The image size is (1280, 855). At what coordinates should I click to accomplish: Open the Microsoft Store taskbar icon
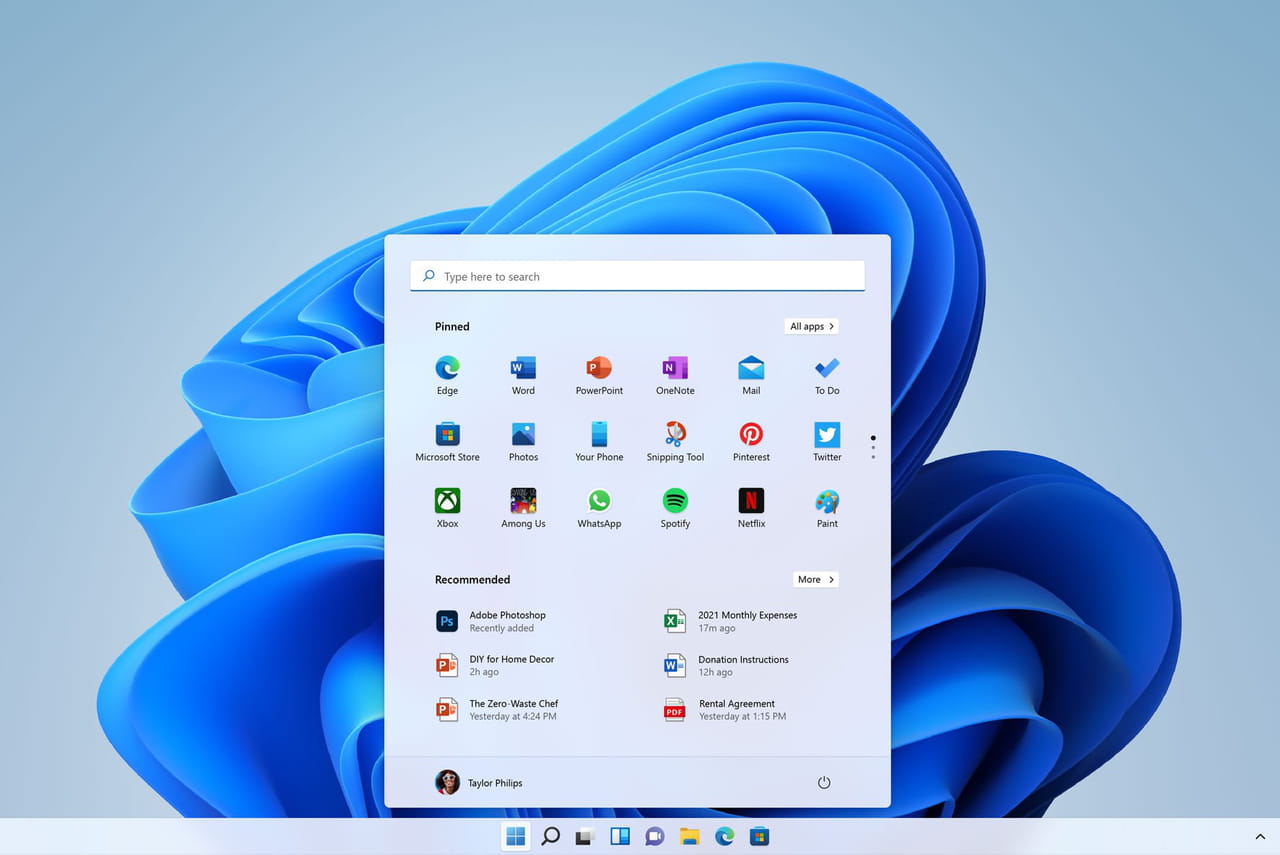pyautogui.click(x=759, y=836)
